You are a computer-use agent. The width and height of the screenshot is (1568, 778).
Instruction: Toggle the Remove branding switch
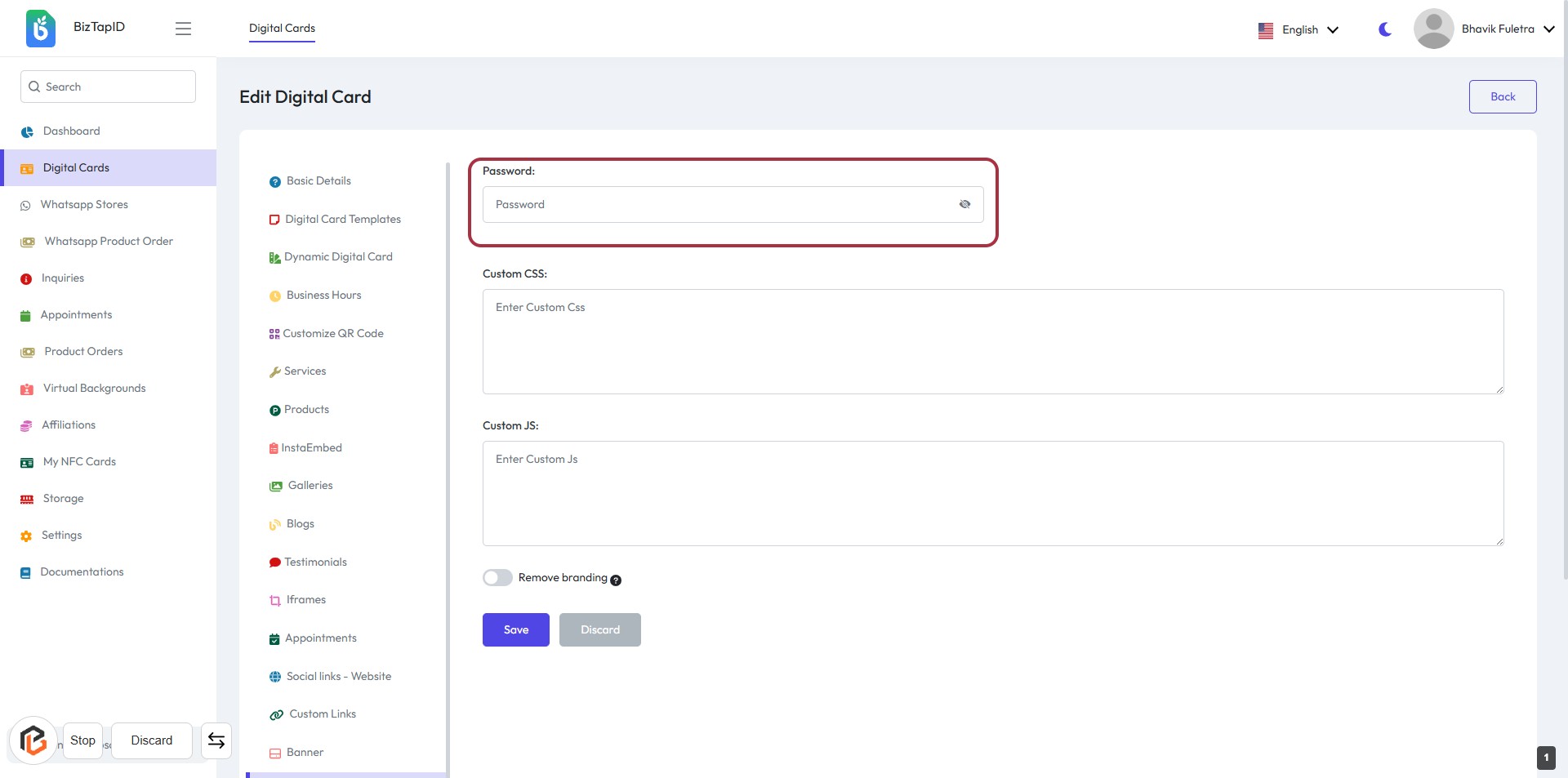pos(497,578)
